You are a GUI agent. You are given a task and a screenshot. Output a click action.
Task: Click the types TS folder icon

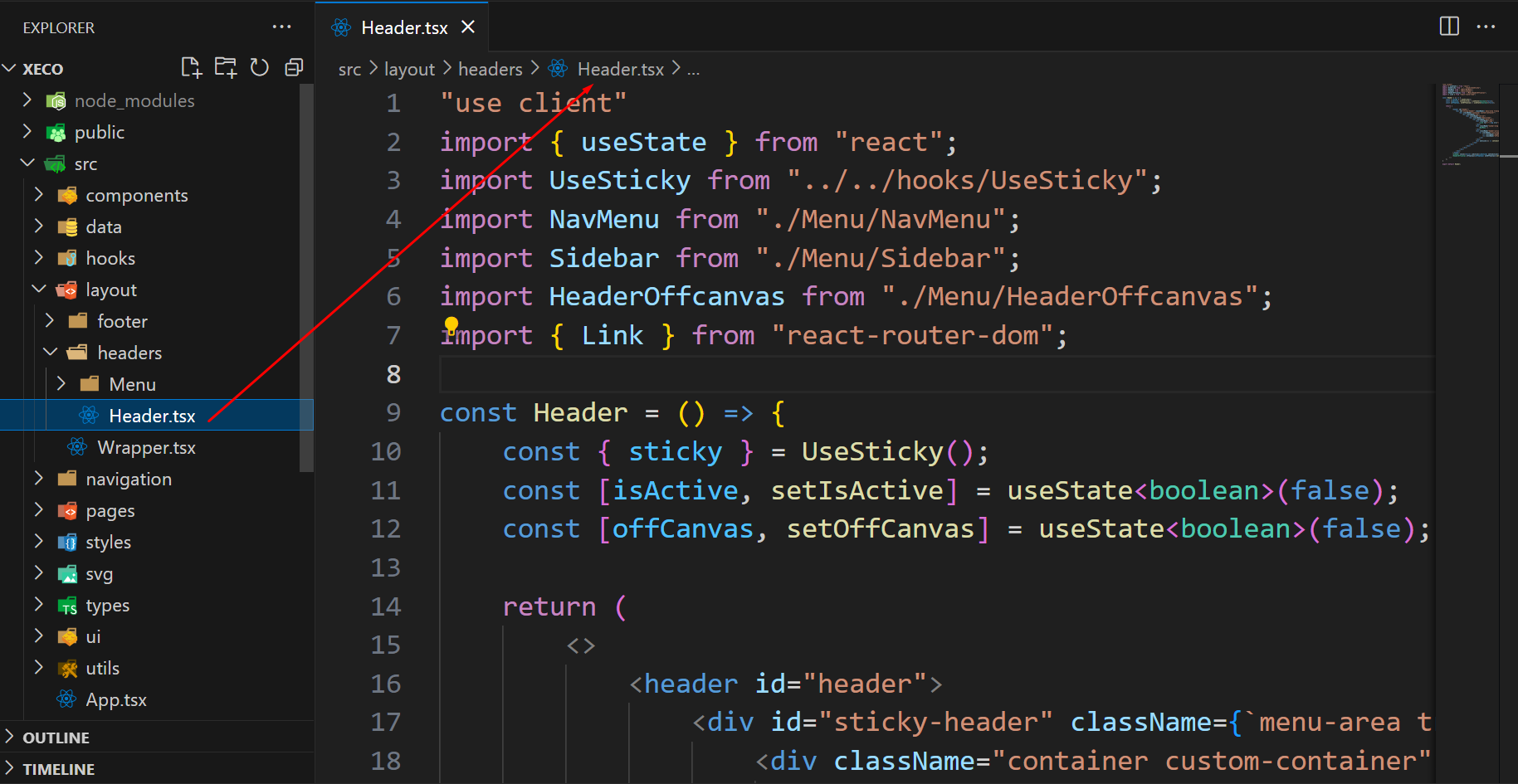[67, 606]
